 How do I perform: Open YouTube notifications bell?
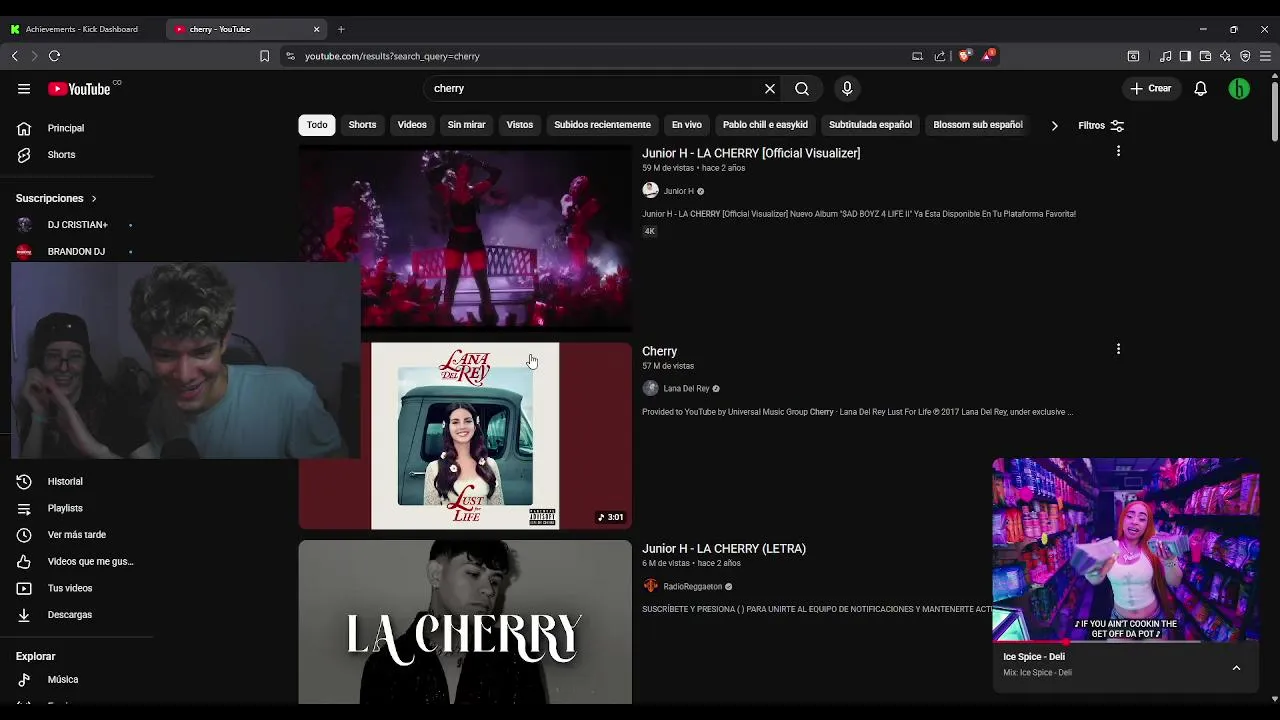pos(1201,89)
